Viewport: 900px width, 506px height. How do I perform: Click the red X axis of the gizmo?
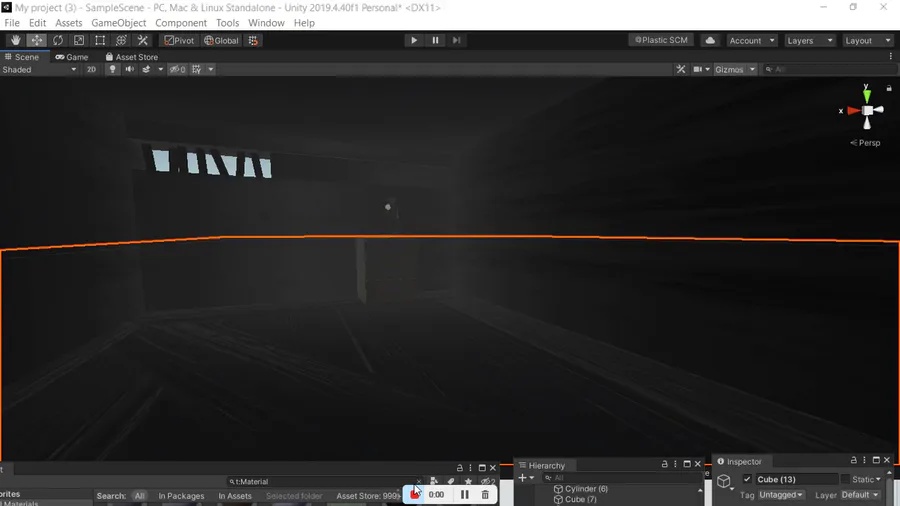(854, 111)
